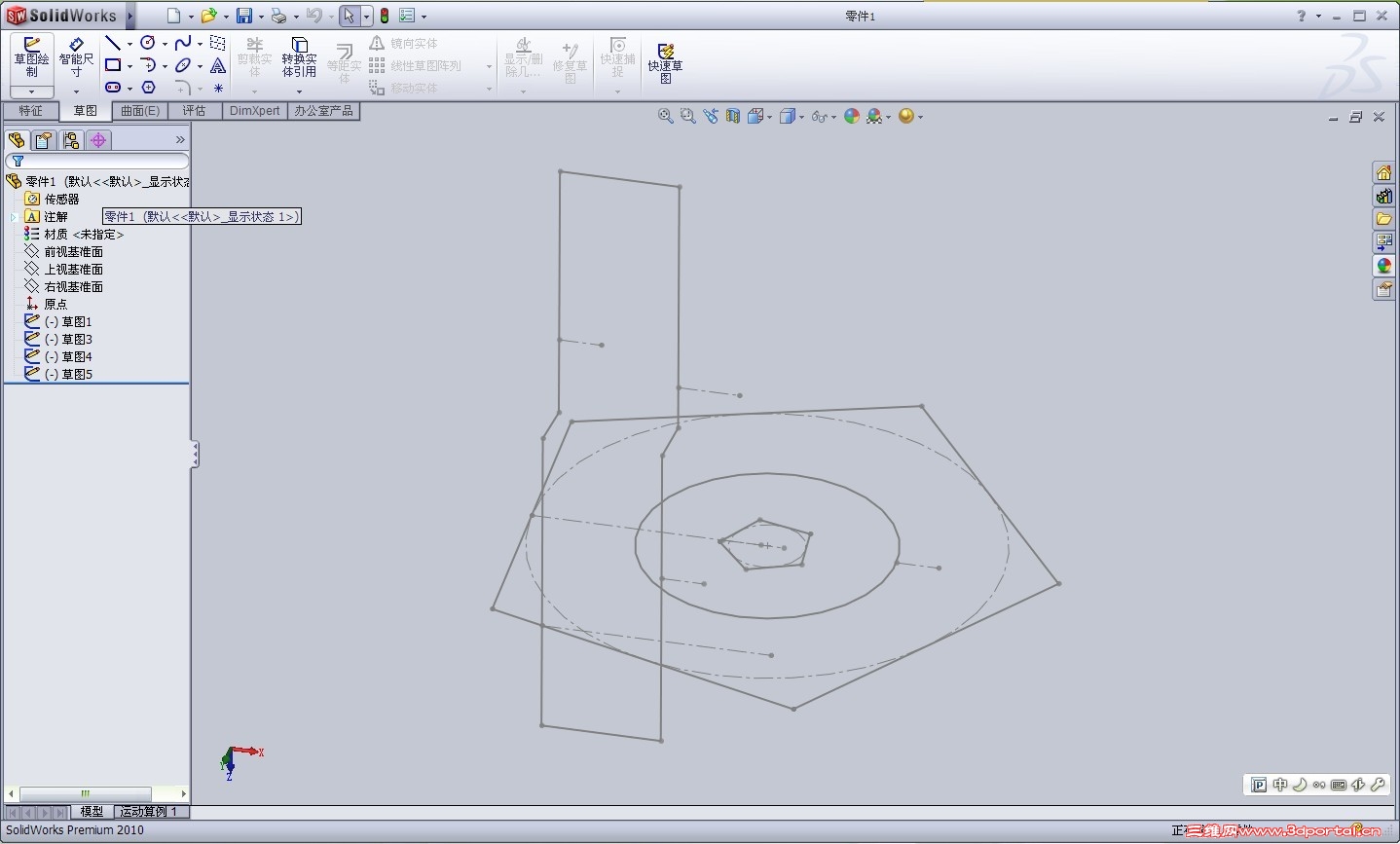Open dropdown arrow beside Rectangle tool
Screen dimensions: 1400x844
pyautogui.click(x=129, y=66)
